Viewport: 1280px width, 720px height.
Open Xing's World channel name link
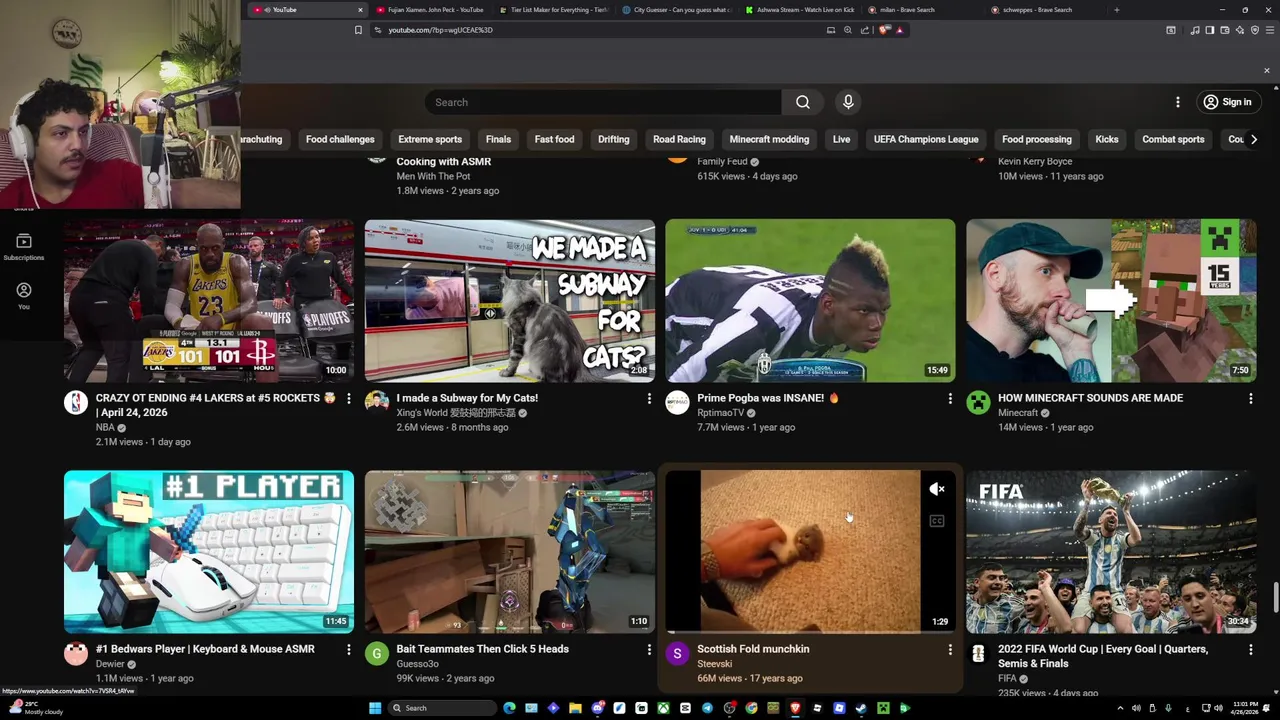(456, 413)
